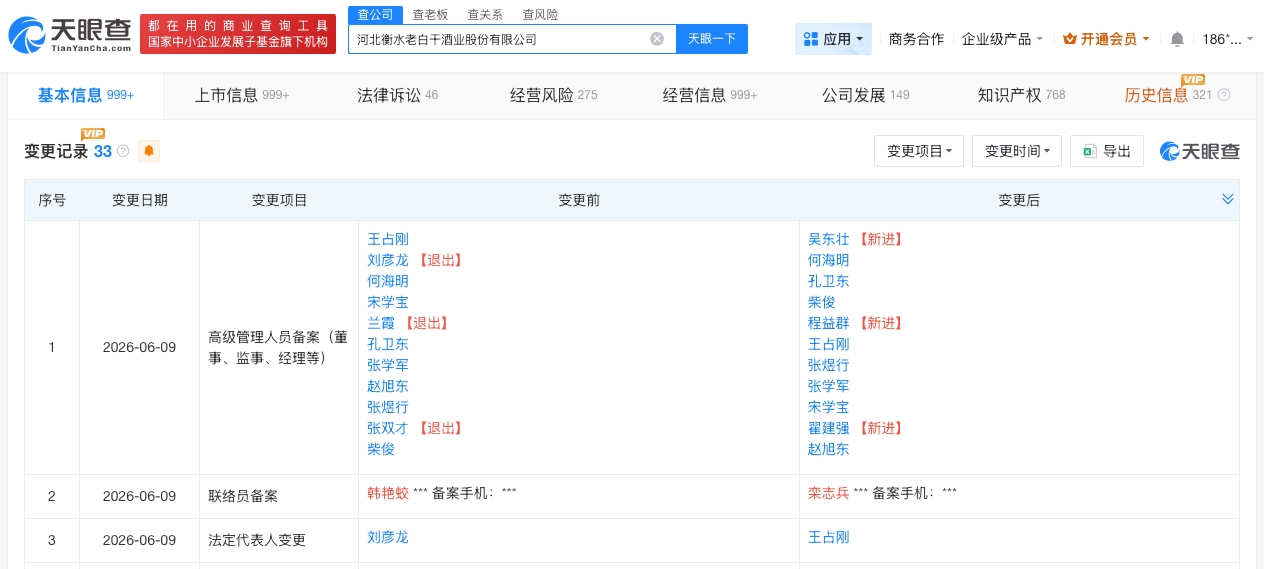Switch to 经营风险 tab
Viewport: 1264px width, 569px height.
[x=553, y=95]
